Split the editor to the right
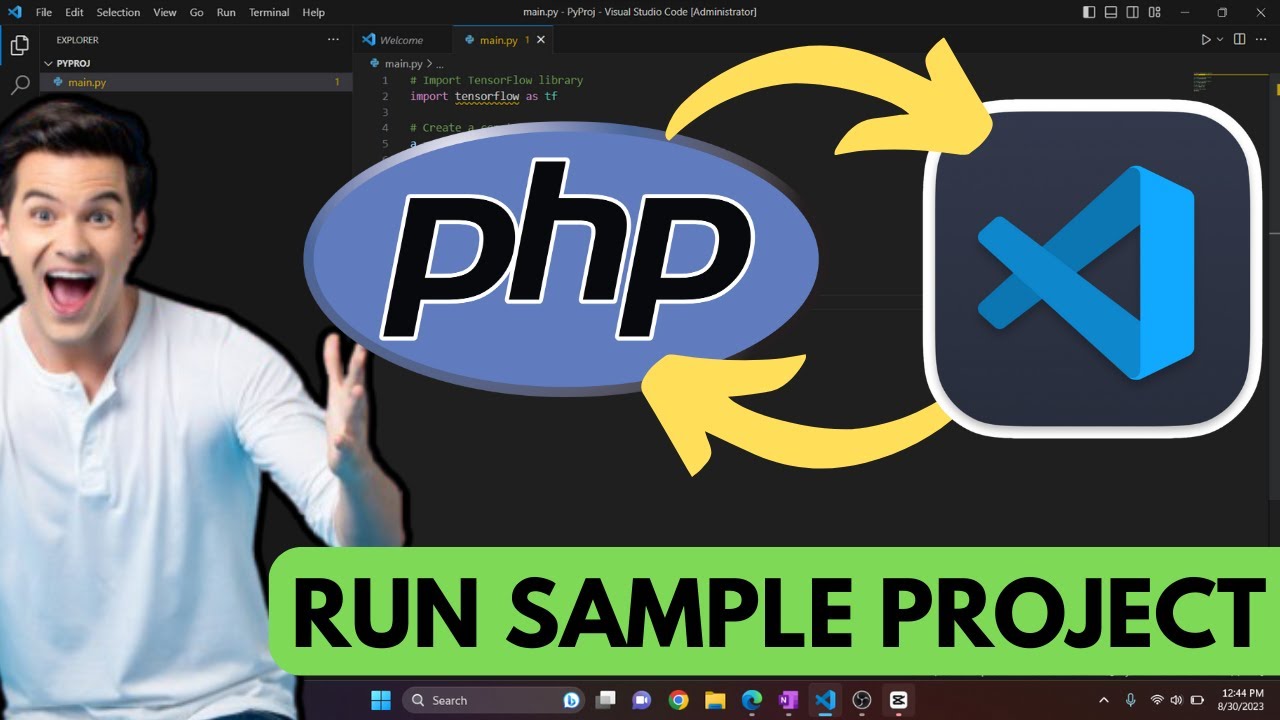Image resolution: width=1280 pixels, height=720 pixels. [1239, 40]
